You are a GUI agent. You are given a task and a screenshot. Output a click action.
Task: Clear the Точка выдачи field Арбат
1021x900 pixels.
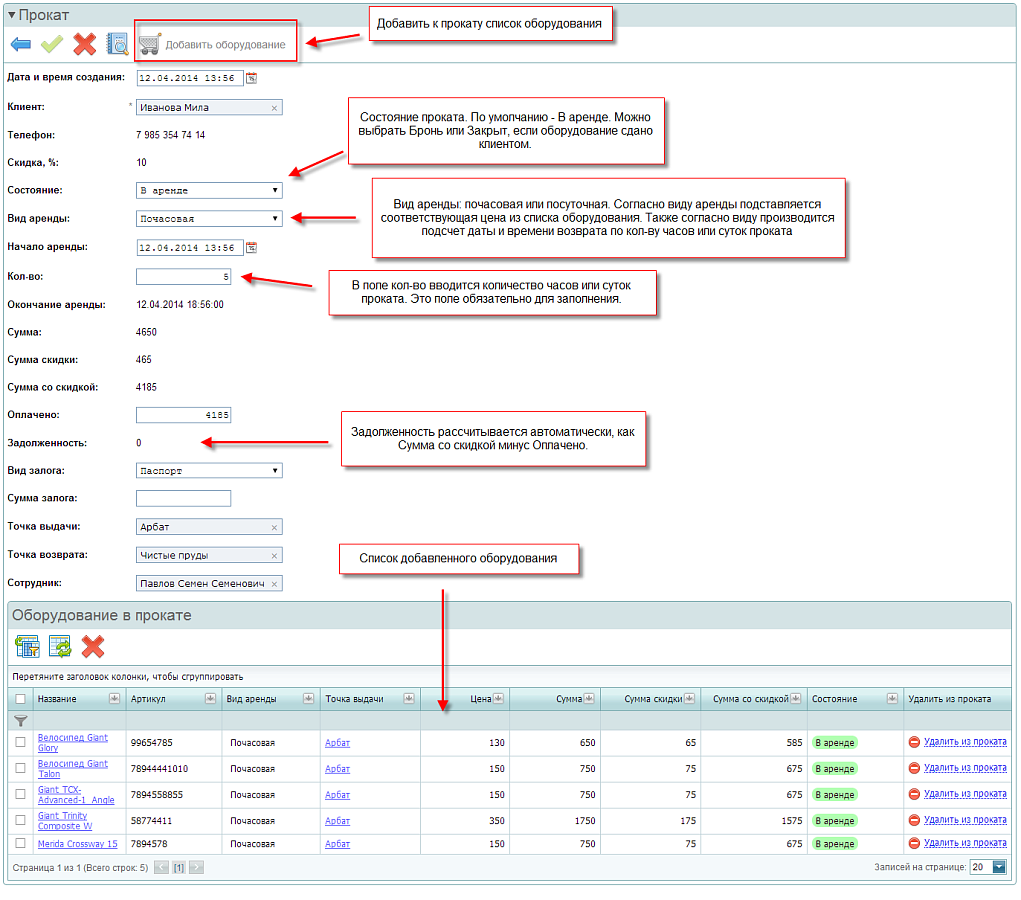[274, 527]
